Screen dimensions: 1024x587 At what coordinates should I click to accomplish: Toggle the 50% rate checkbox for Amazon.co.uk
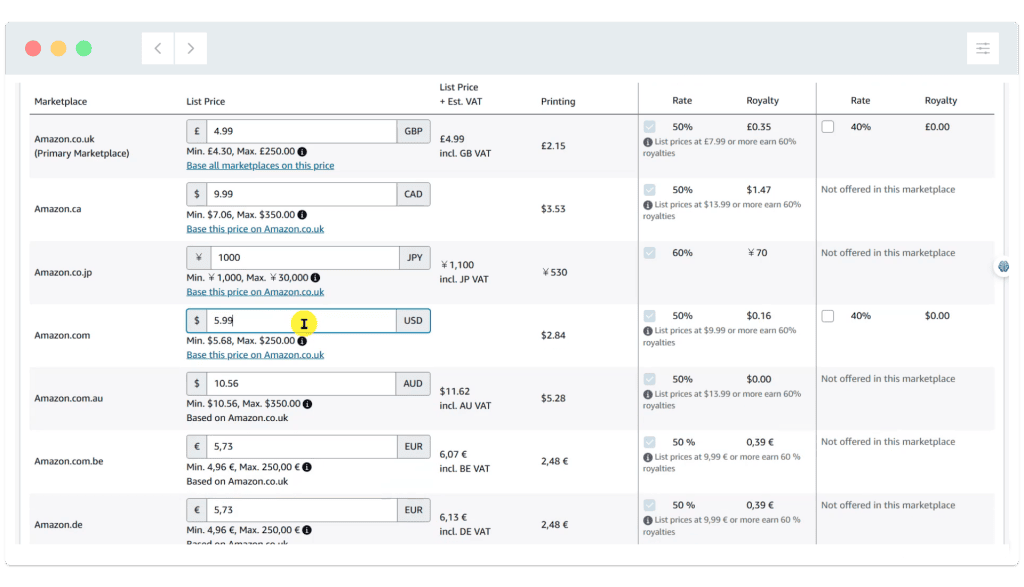tap(649, 127)
